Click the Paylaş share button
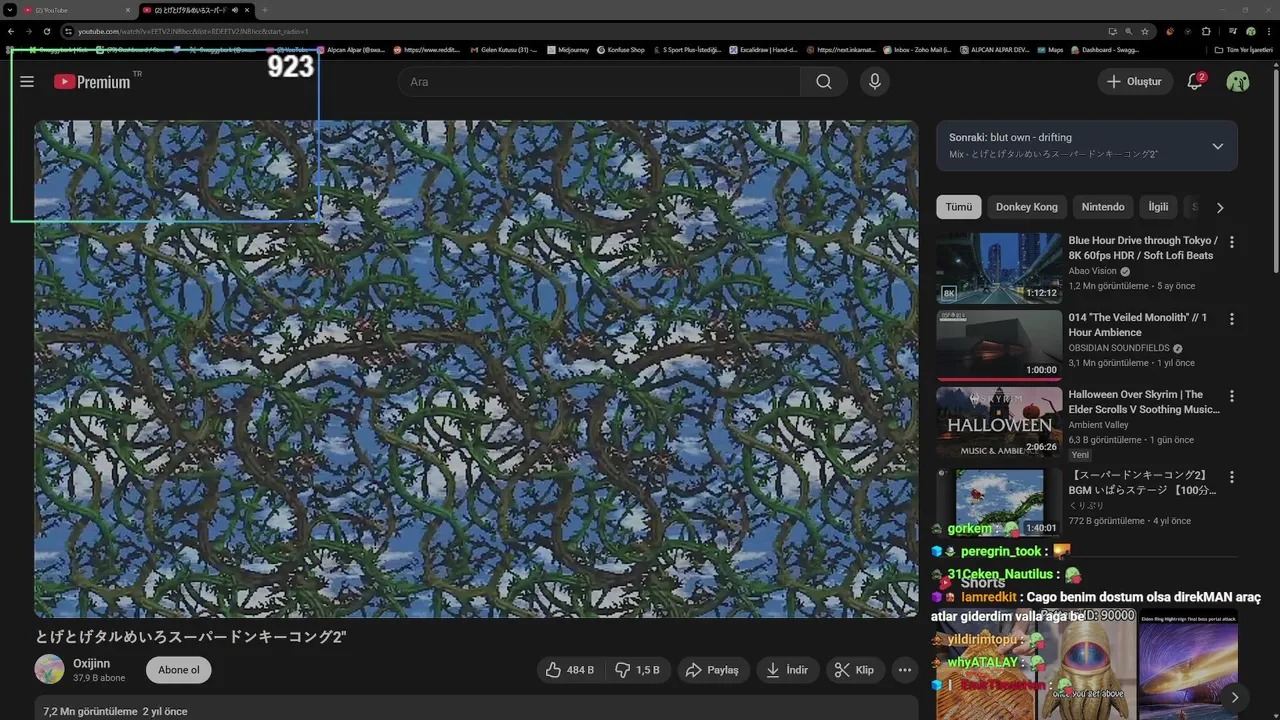The image size is (1280, 720). 712,670
